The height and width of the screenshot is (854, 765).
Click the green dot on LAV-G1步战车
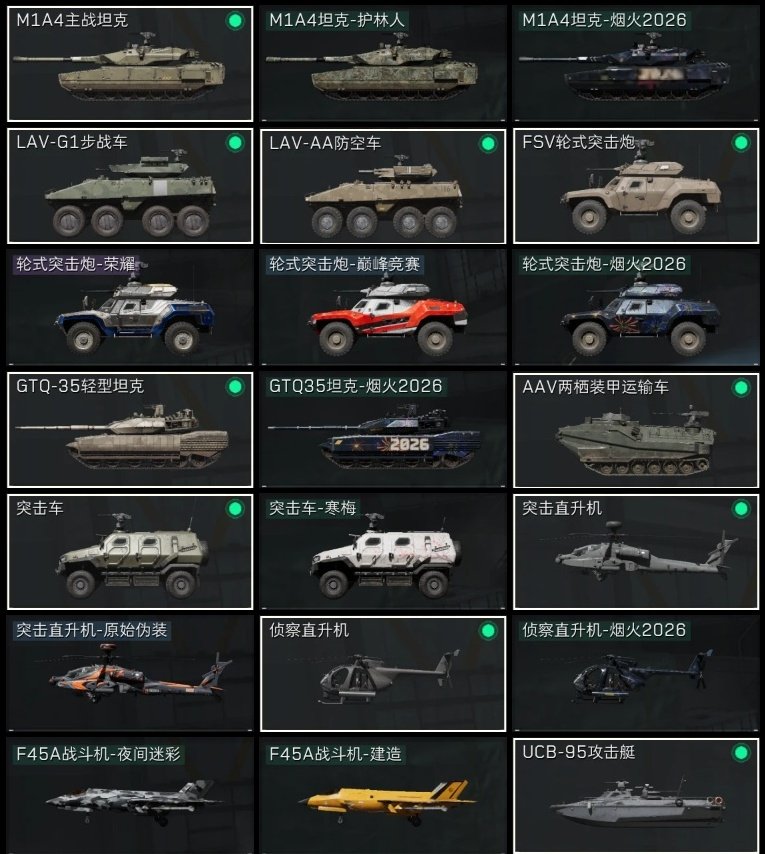tap(235, 143)
